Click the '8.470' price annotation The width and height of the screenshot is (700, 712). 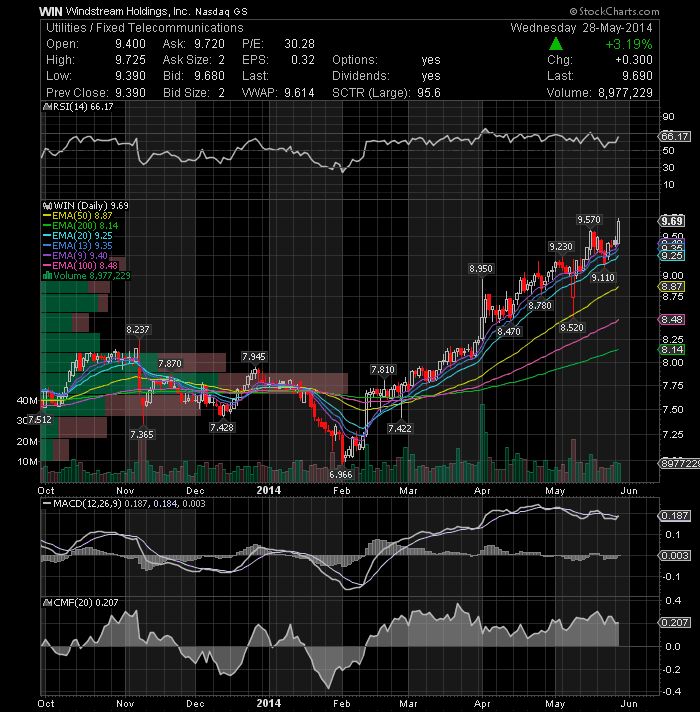pyautogui.click(x=509, y=331)
